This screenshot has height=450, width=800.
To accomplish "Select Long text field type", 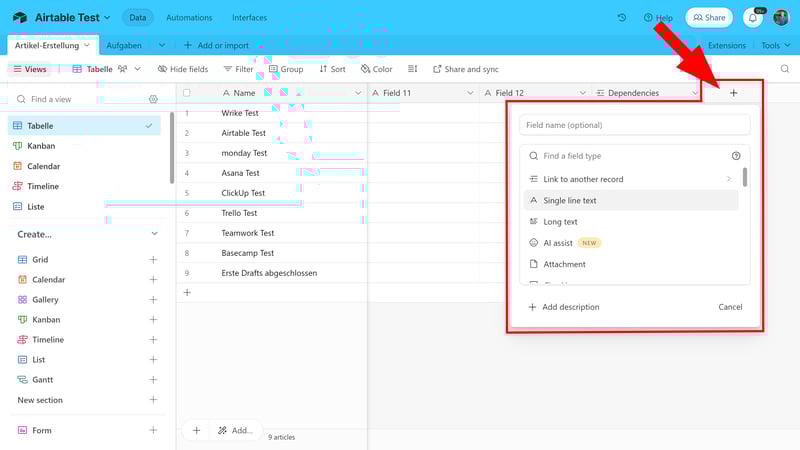I will pyautogui.click(x=631, y=222).
